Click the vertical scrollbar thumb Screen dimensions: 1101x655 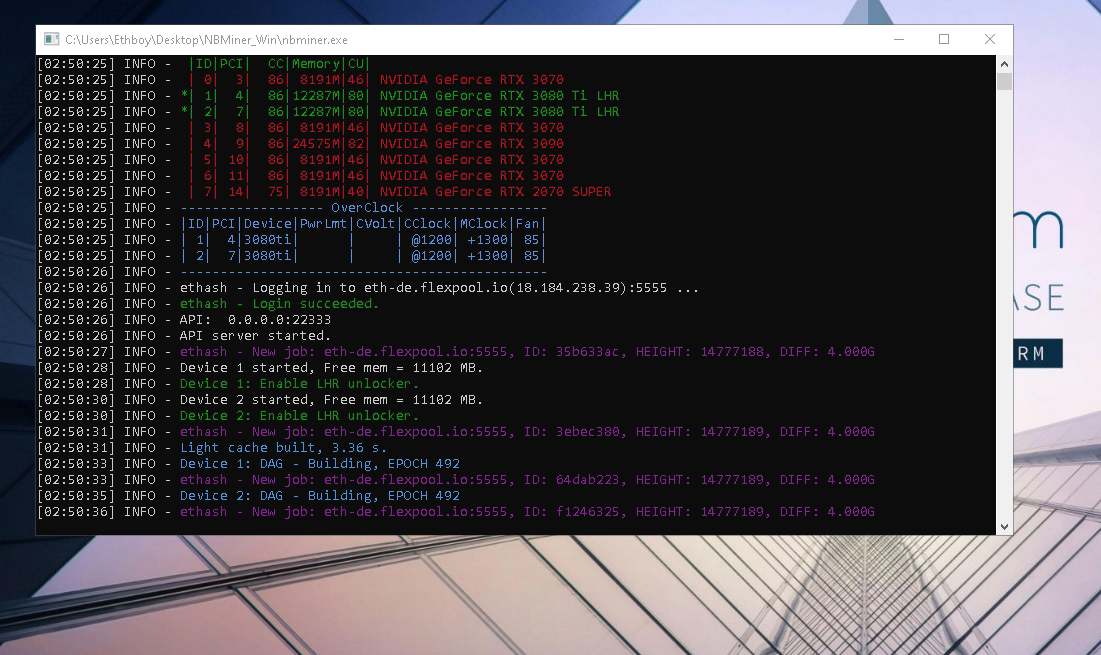[1004, 81]
